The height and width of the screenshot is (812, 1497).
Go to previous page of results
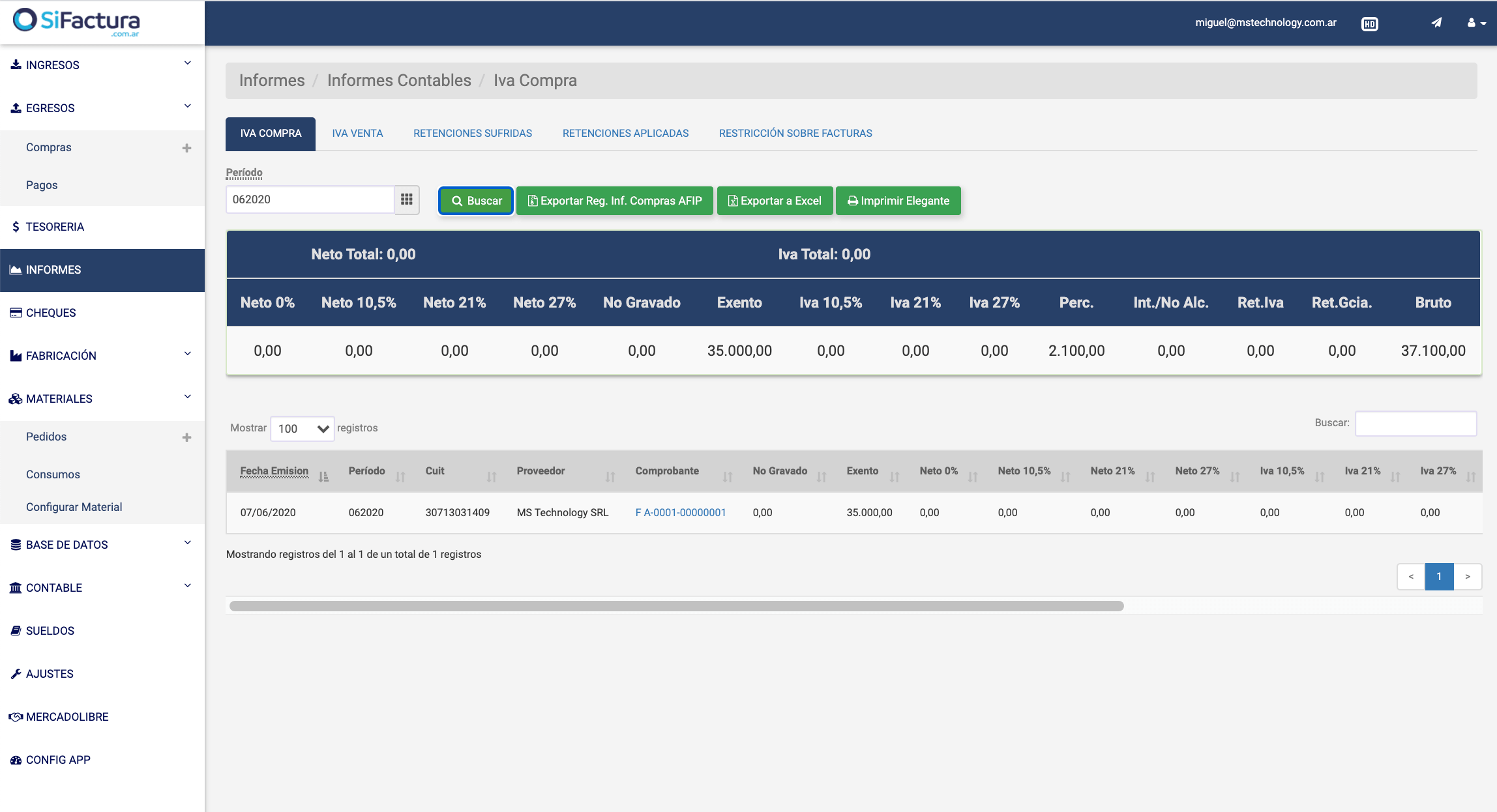(1411, 577)
